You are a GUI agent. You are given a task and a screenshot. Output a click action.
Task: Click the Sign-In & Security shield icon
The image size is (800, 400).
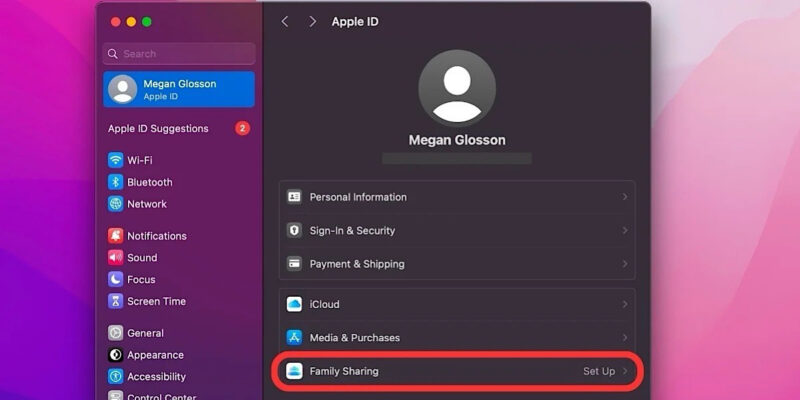(x=294, y=231)
